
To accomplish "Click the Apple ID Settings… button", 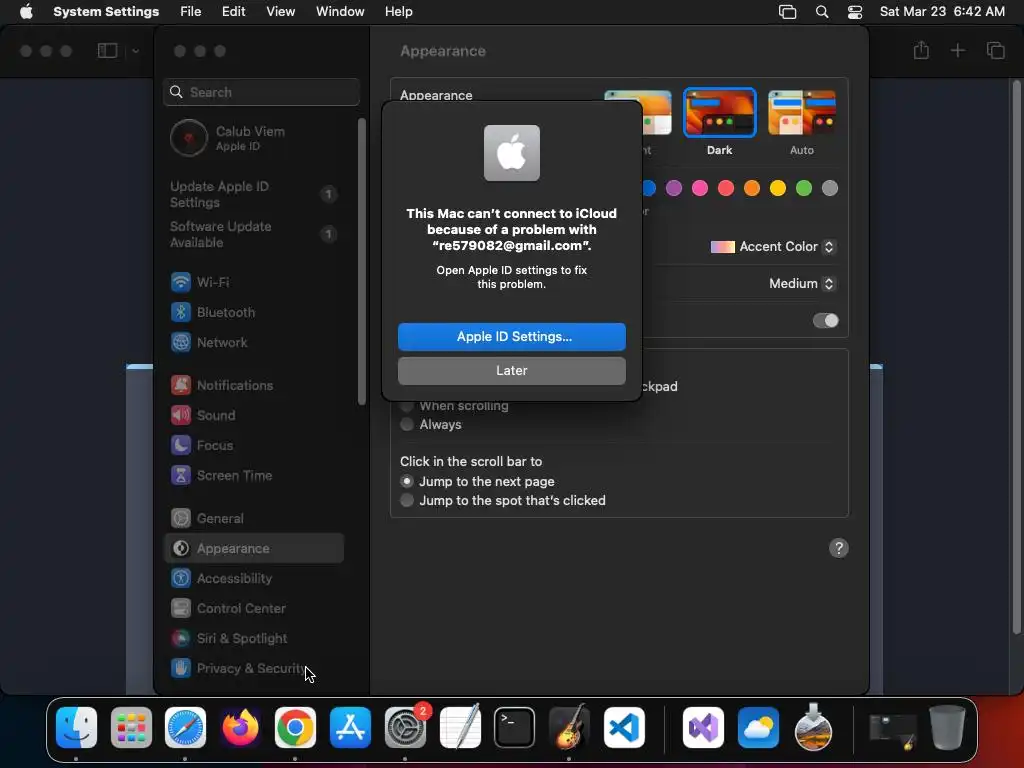I will point(512,337).
